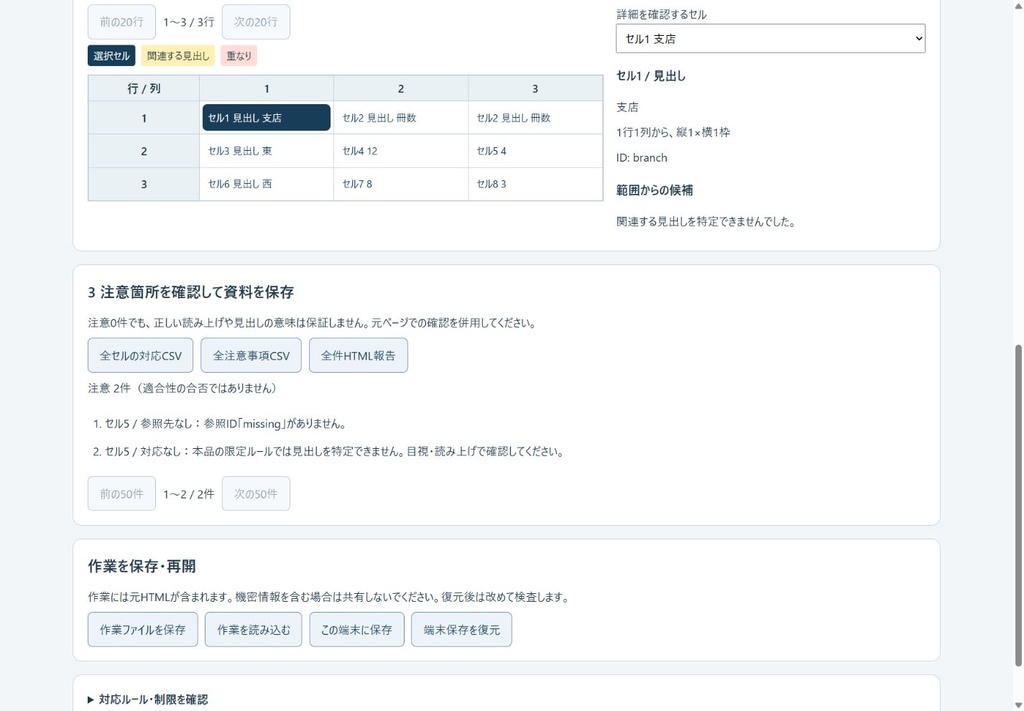Click セル1 / 見出し detail heading

click(x=650, y=76)
